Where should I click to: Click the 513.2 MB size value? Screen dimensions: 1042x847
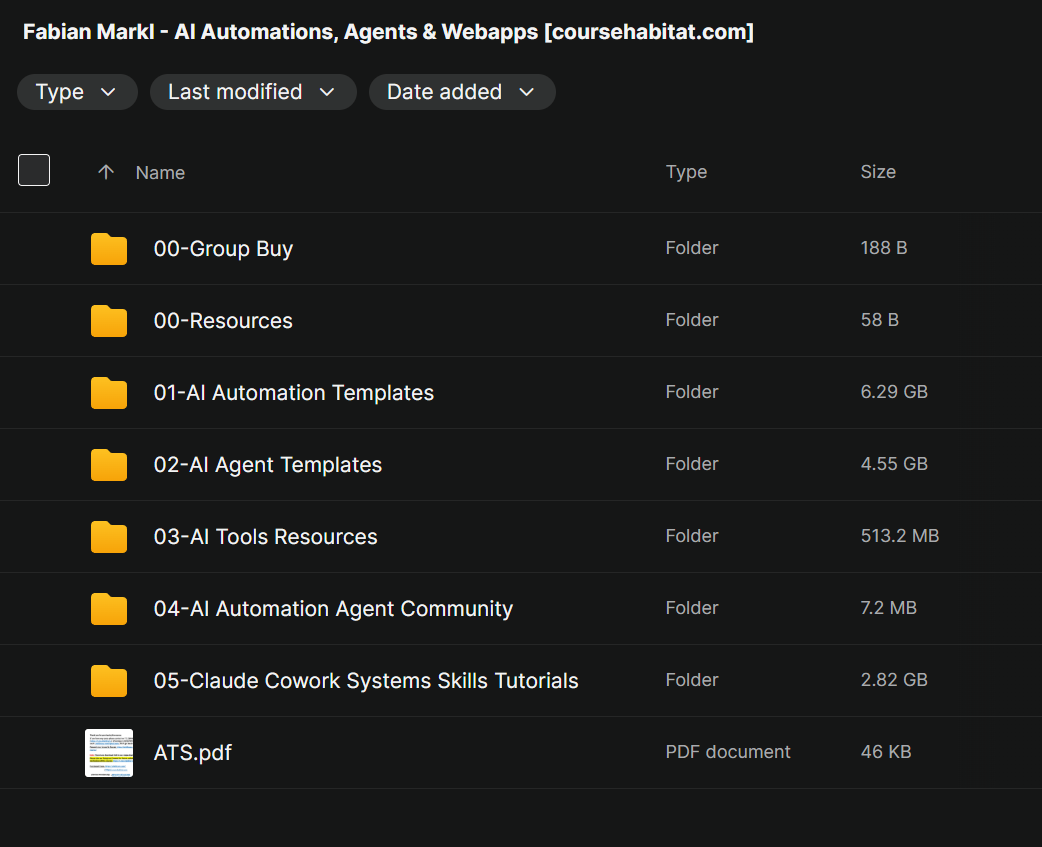(900, 536)
